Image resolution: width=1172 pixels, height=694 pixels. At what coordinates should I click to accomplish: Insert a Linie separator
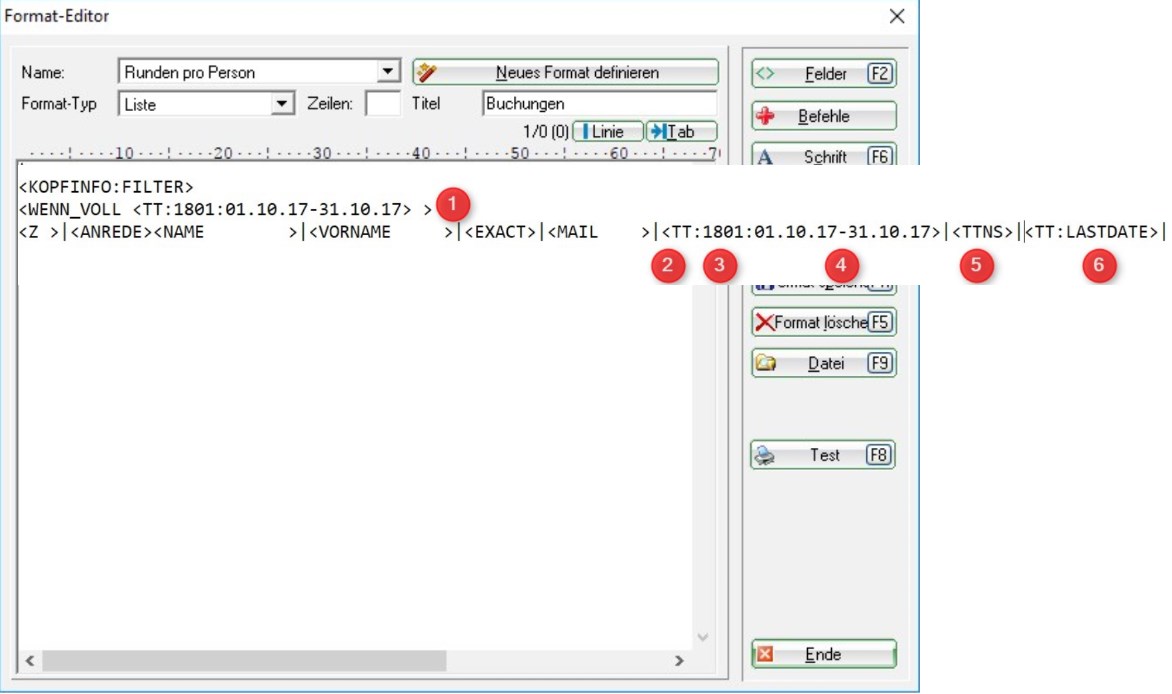608,132
